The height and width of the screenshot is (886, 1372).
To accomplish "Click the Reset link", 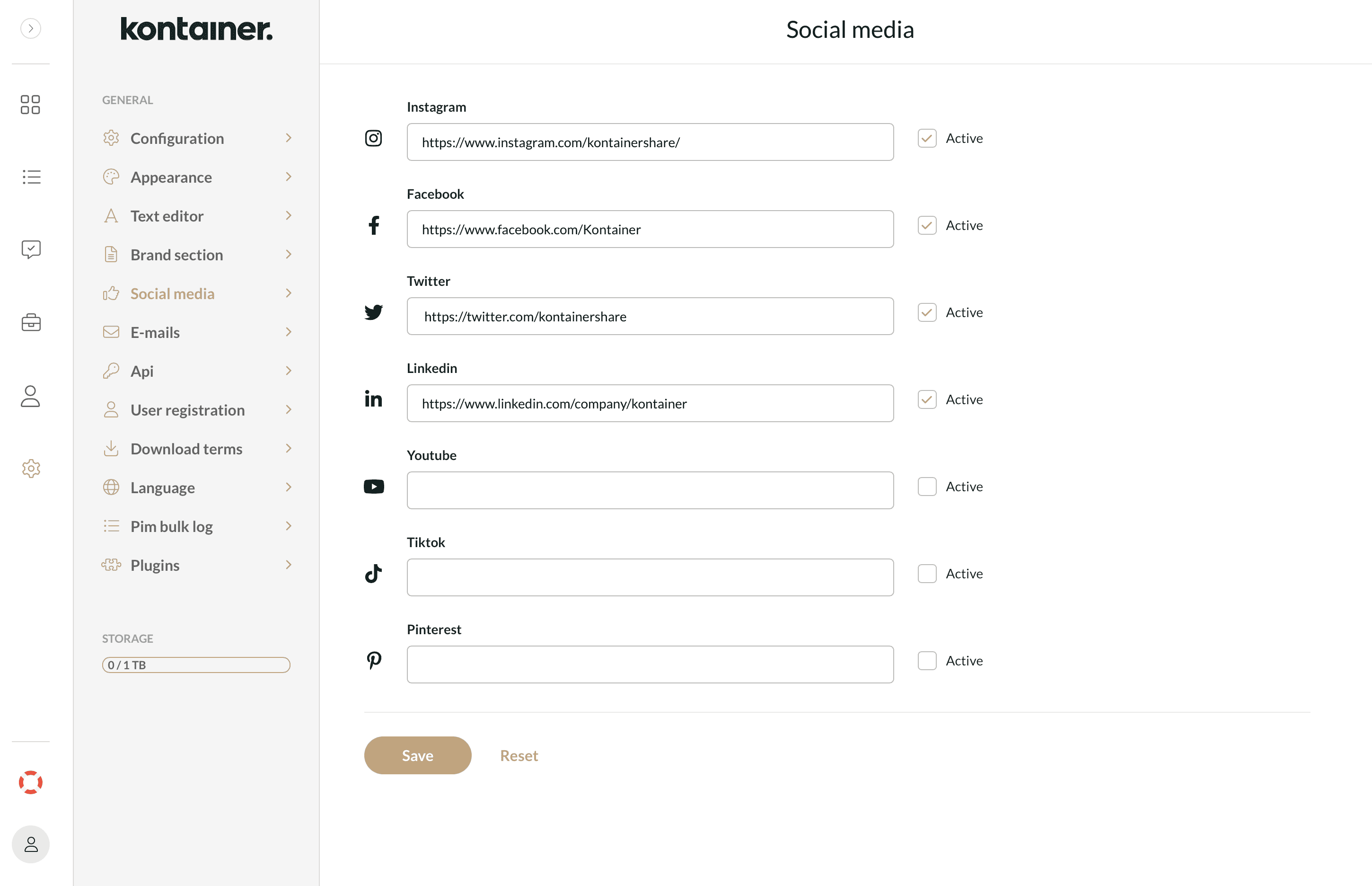I will 519,755.
